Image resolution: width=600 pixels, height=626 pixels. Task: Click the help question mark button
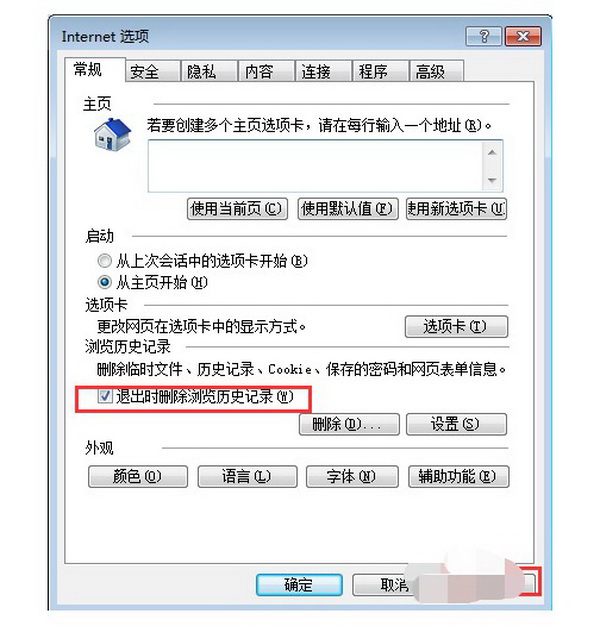click(x=483, y=36)
